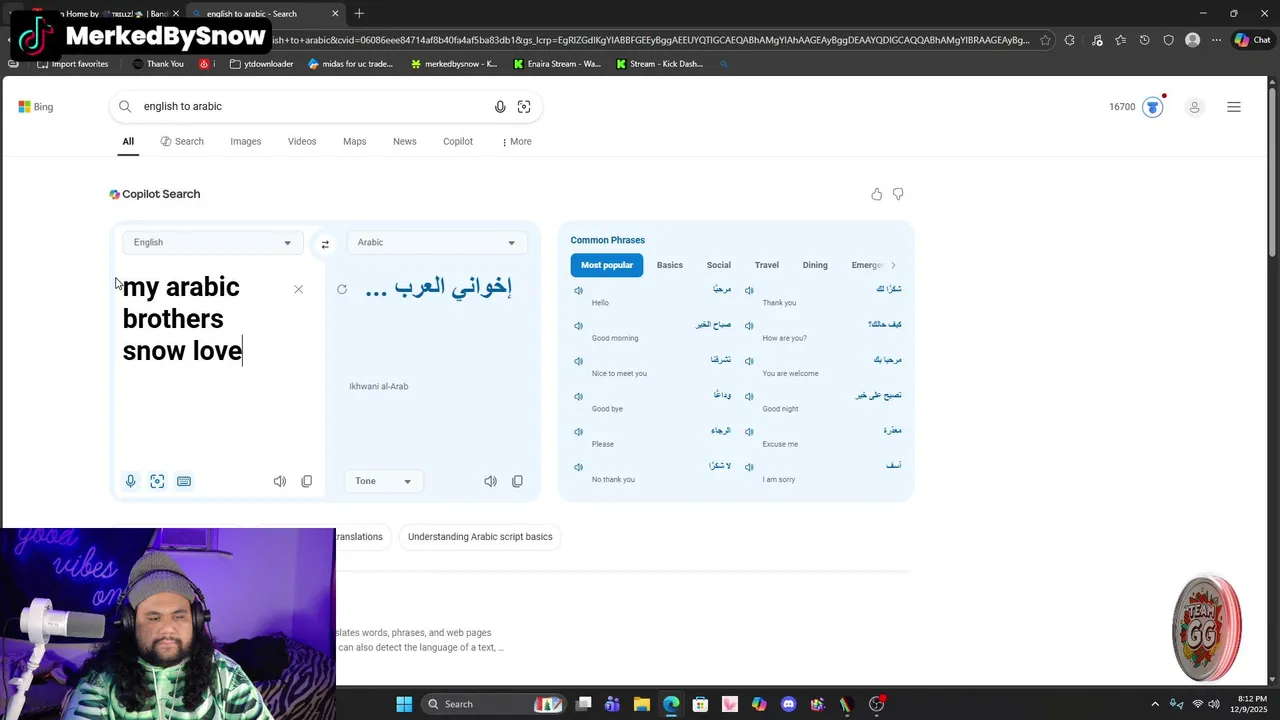Image resolution: width=1280 pixels, height=720 pixels.
Task: Click the refresh translation icon
Action: coord(342,289)
